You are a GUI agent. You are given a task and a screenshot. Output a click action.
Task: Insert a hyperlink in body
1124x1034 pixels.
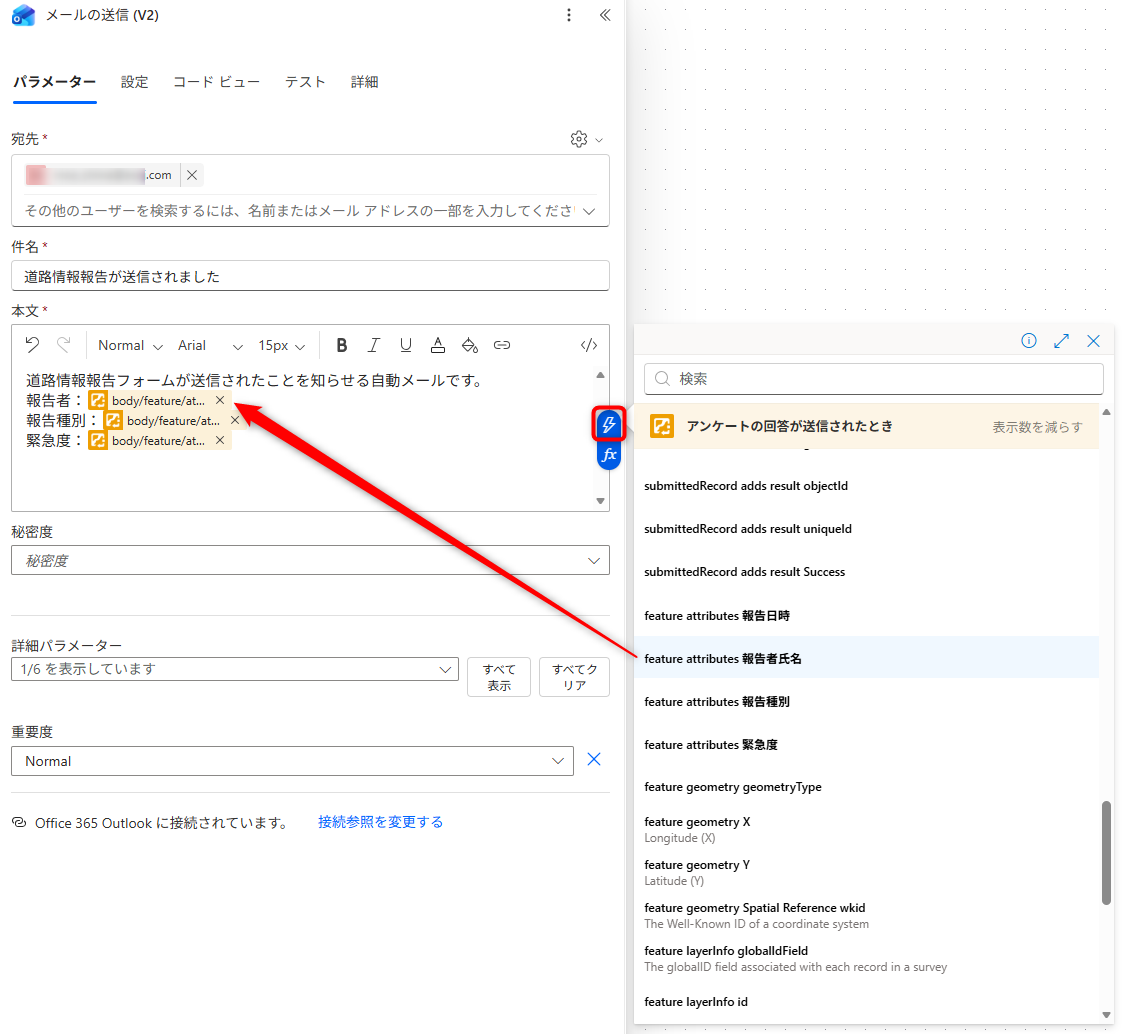click(502, 345)
